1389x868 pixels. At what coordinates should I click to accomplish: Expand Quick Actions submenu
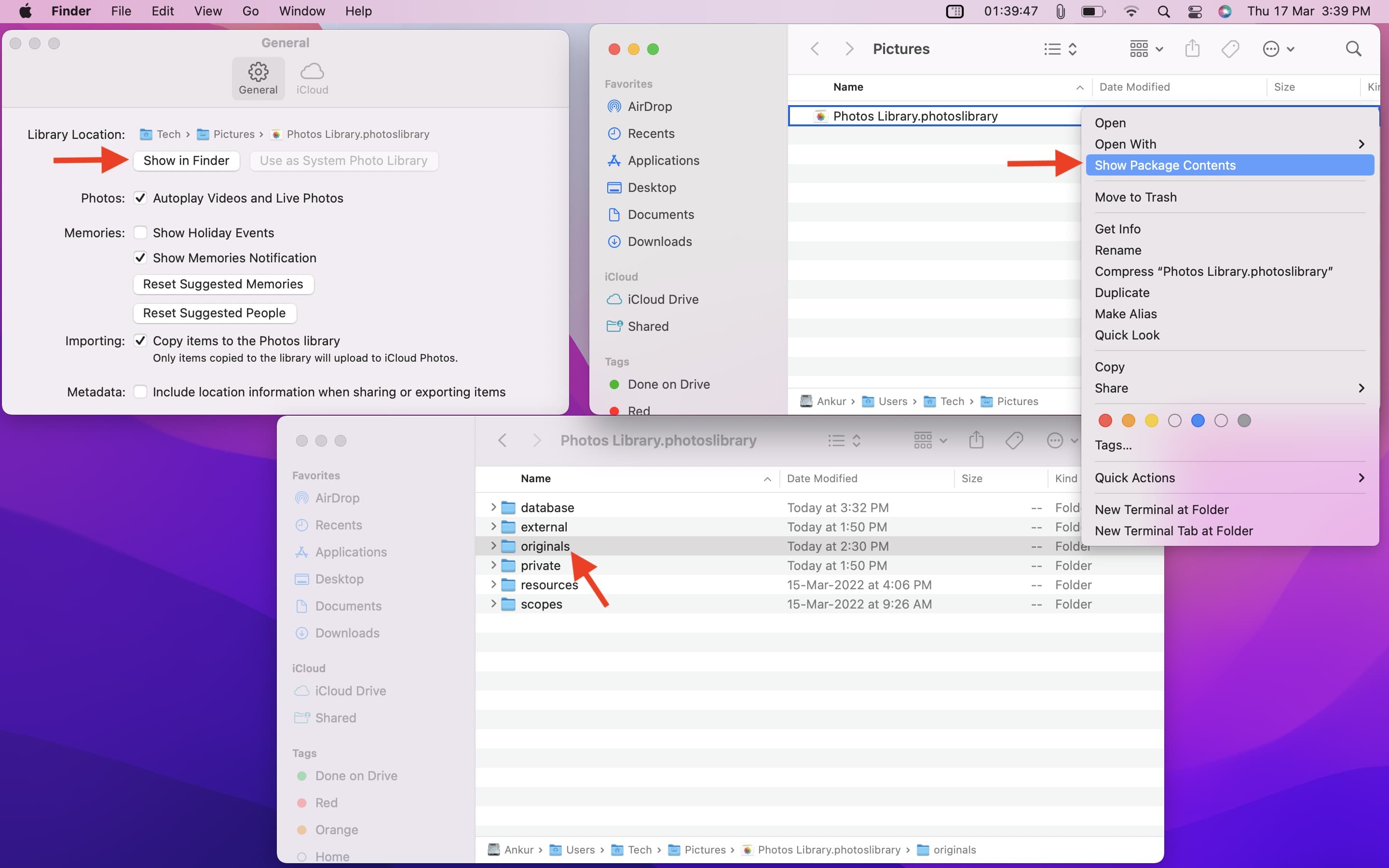point(1229,477)
